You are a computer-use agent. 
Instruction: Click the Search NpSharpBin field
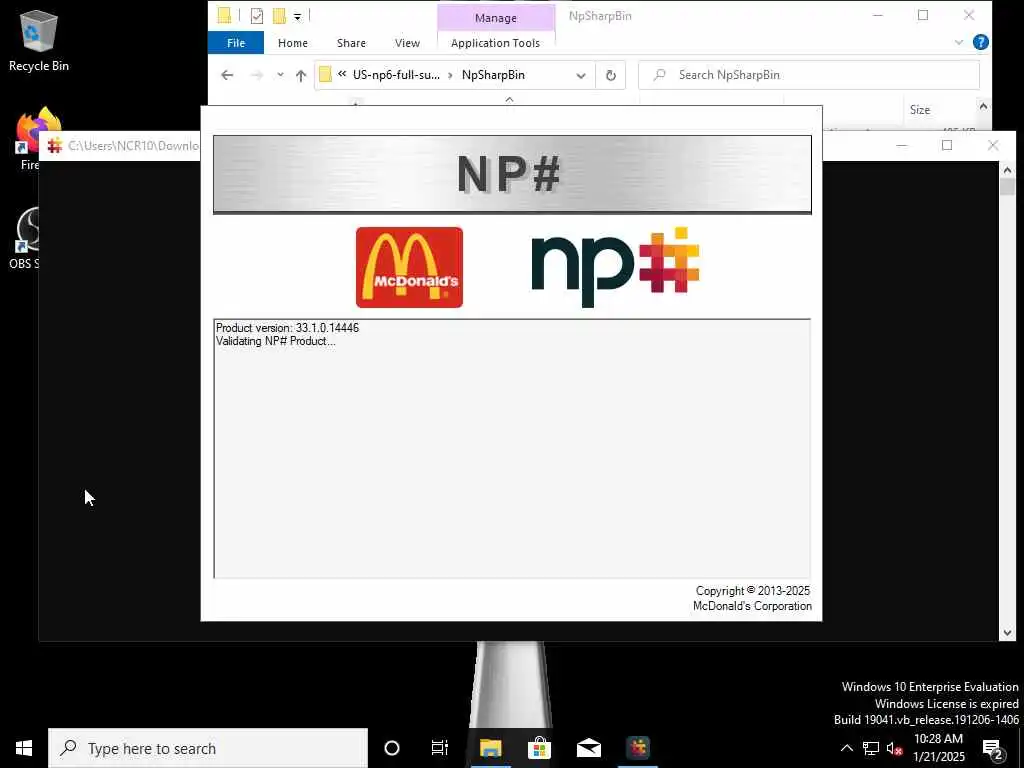[x=808, y=75]
